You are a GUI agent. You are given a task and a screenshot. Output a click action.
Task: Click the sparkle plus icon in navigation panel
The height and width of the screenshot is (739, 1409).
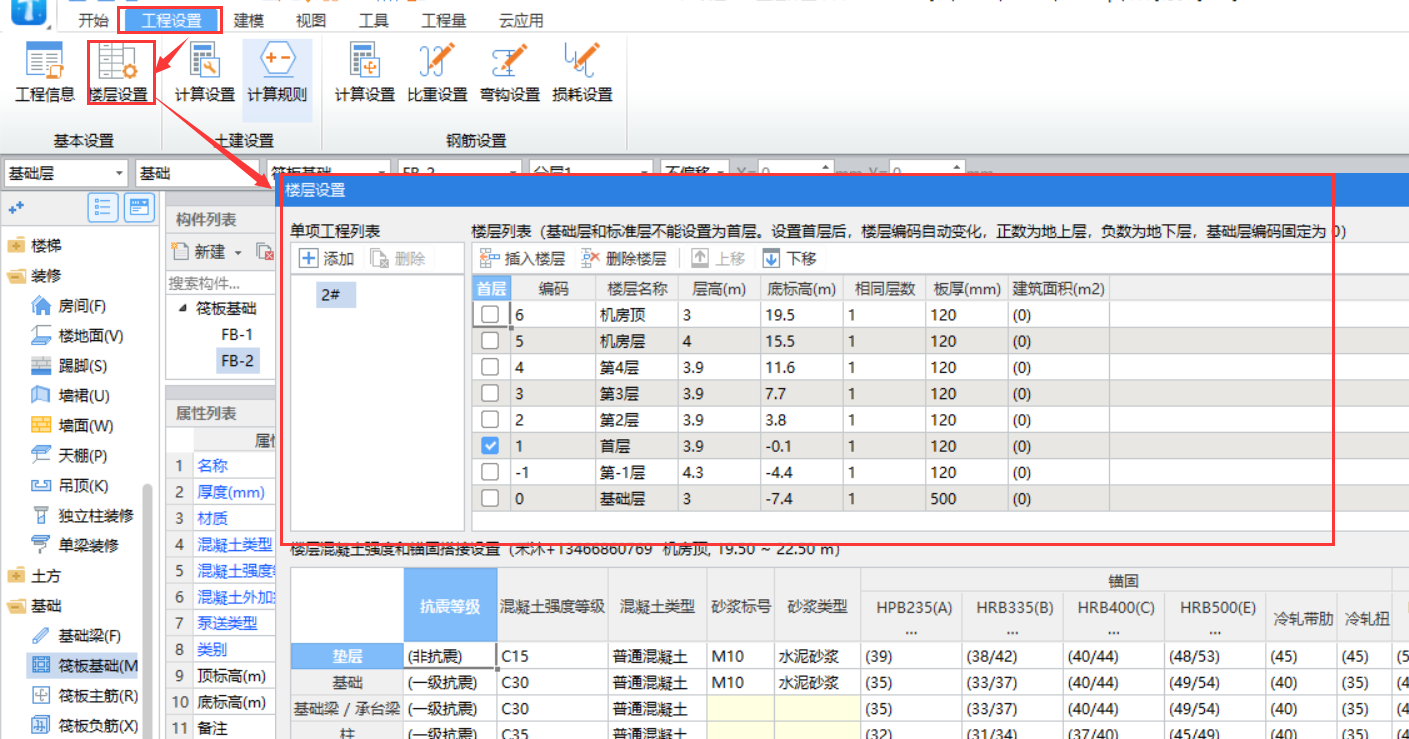coord(16,208)
